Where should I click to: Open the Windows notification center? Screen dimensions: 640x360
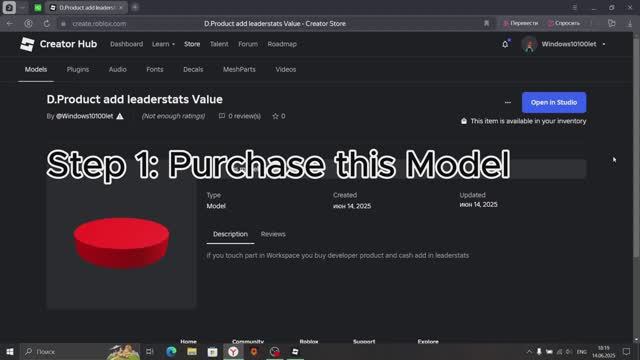tap(626, 351)
